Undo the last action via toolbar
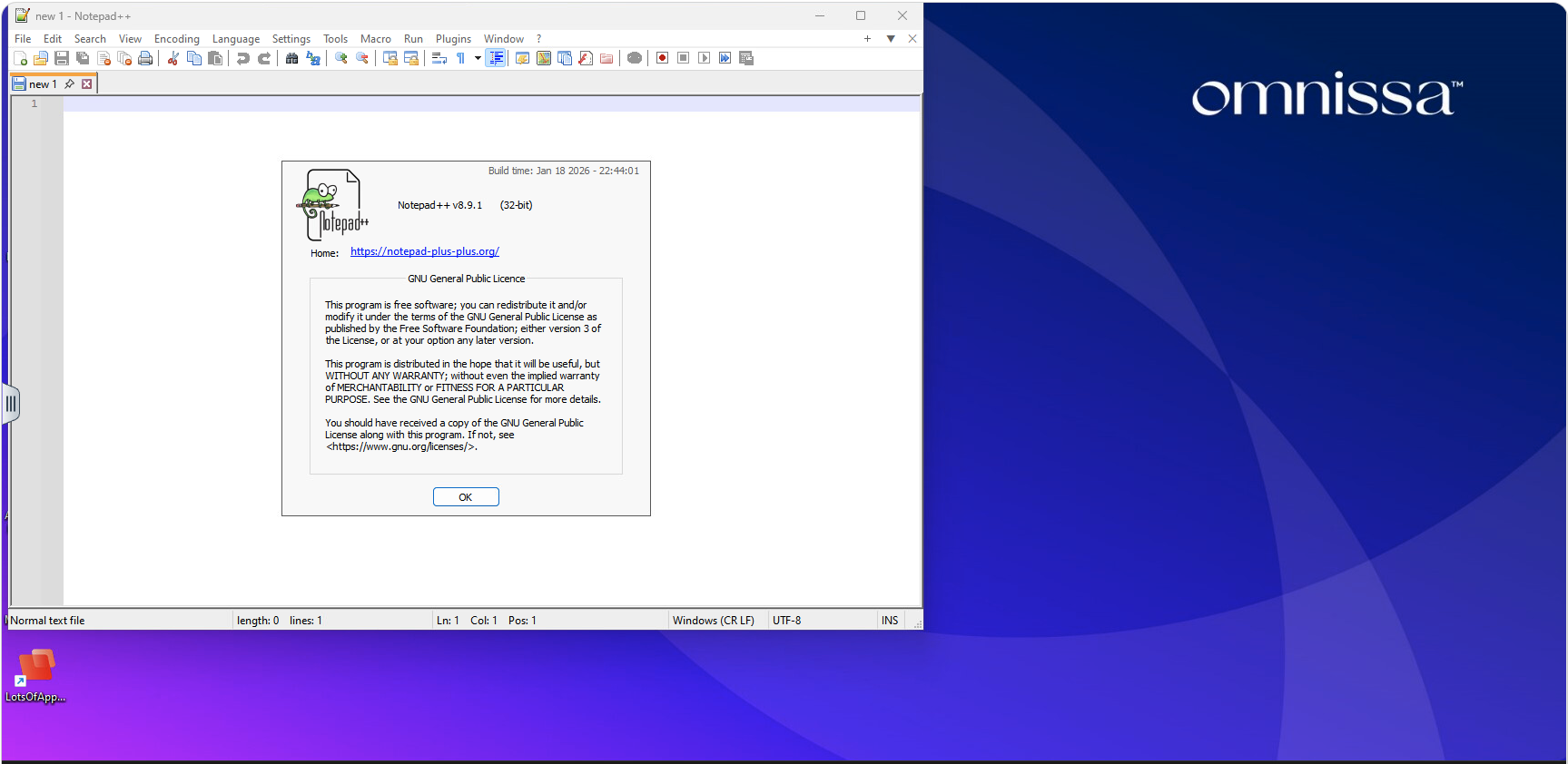 242,58
